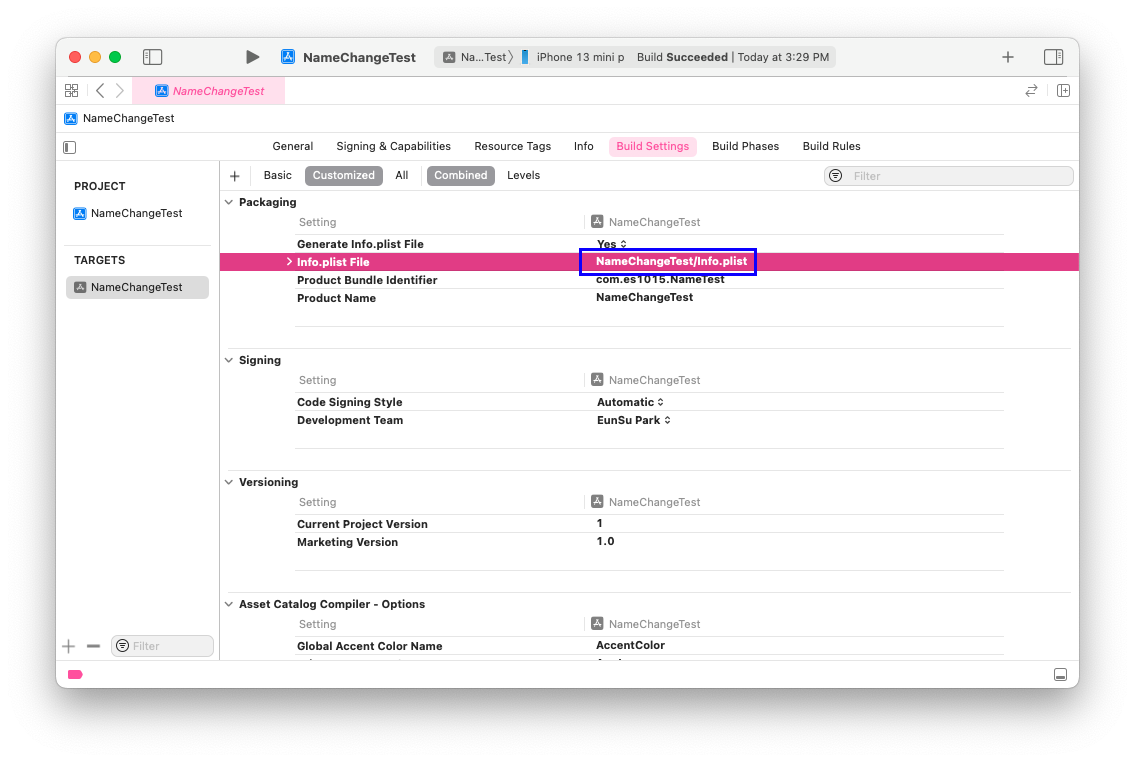Click com.es1015.NameTest bundle identifier value

pyautogui.click(x=660, y=279)
